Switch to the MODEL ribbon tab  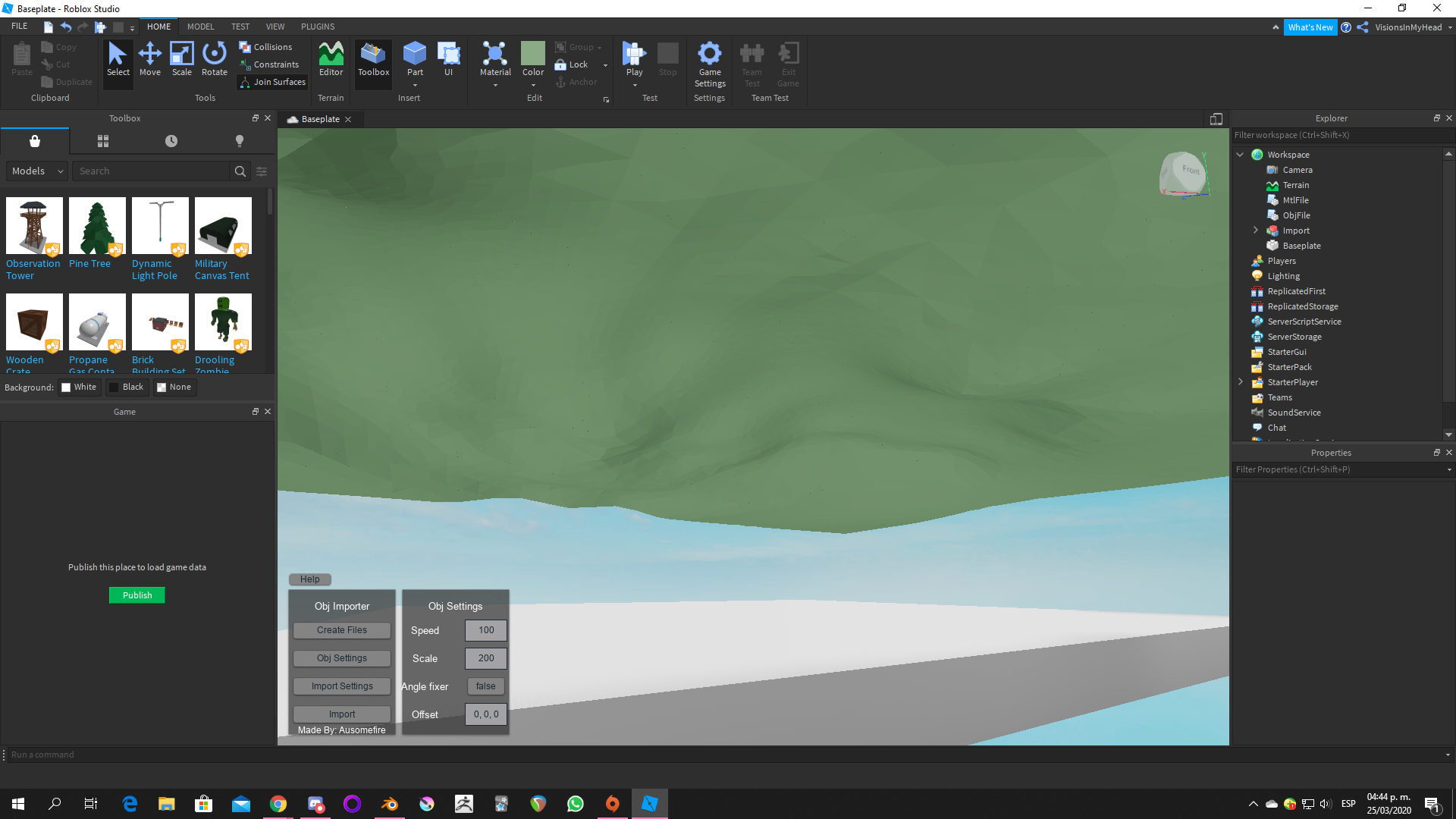click(200, 26)
